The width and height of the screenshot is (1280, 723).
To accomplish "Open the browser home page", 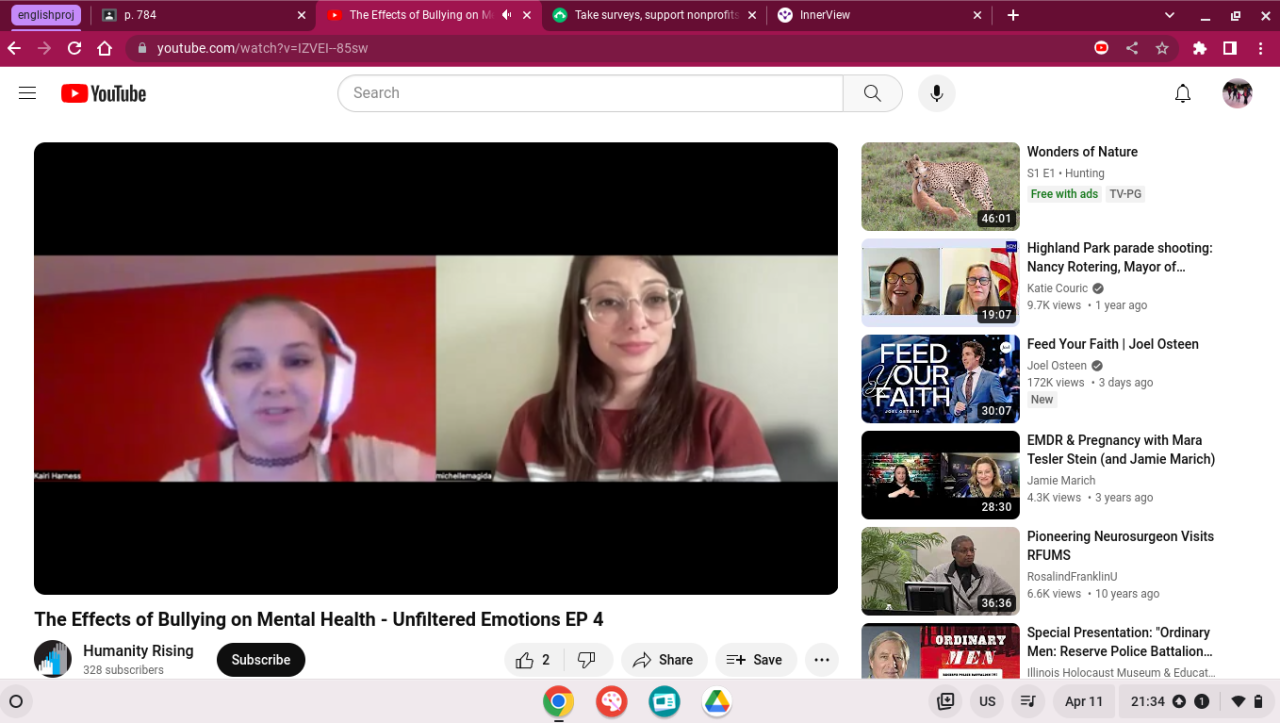I will [x=104, y=48].
